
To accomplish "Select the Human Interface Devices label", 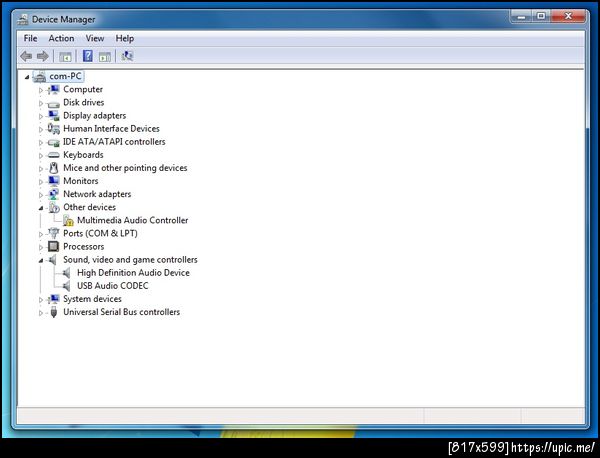I will tap(111, 129).
